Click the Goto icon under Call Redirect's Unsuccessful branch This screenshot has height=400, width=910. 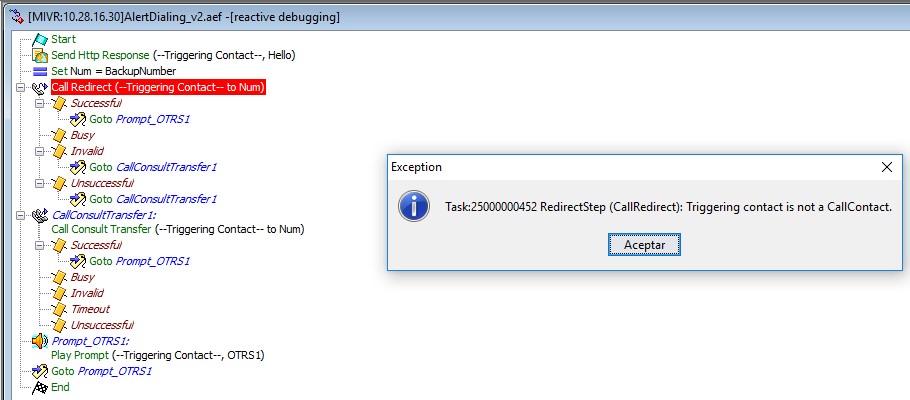tap(78, 199)
